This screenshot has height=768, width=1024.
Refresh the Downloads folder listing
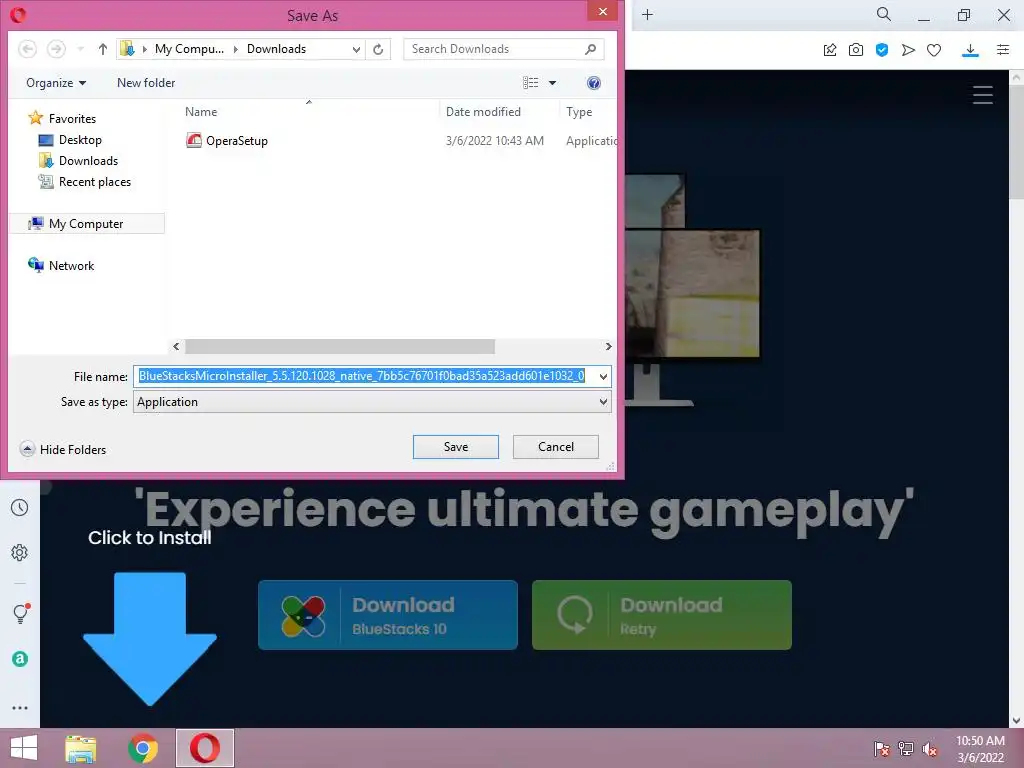click(x=378, y=49)
